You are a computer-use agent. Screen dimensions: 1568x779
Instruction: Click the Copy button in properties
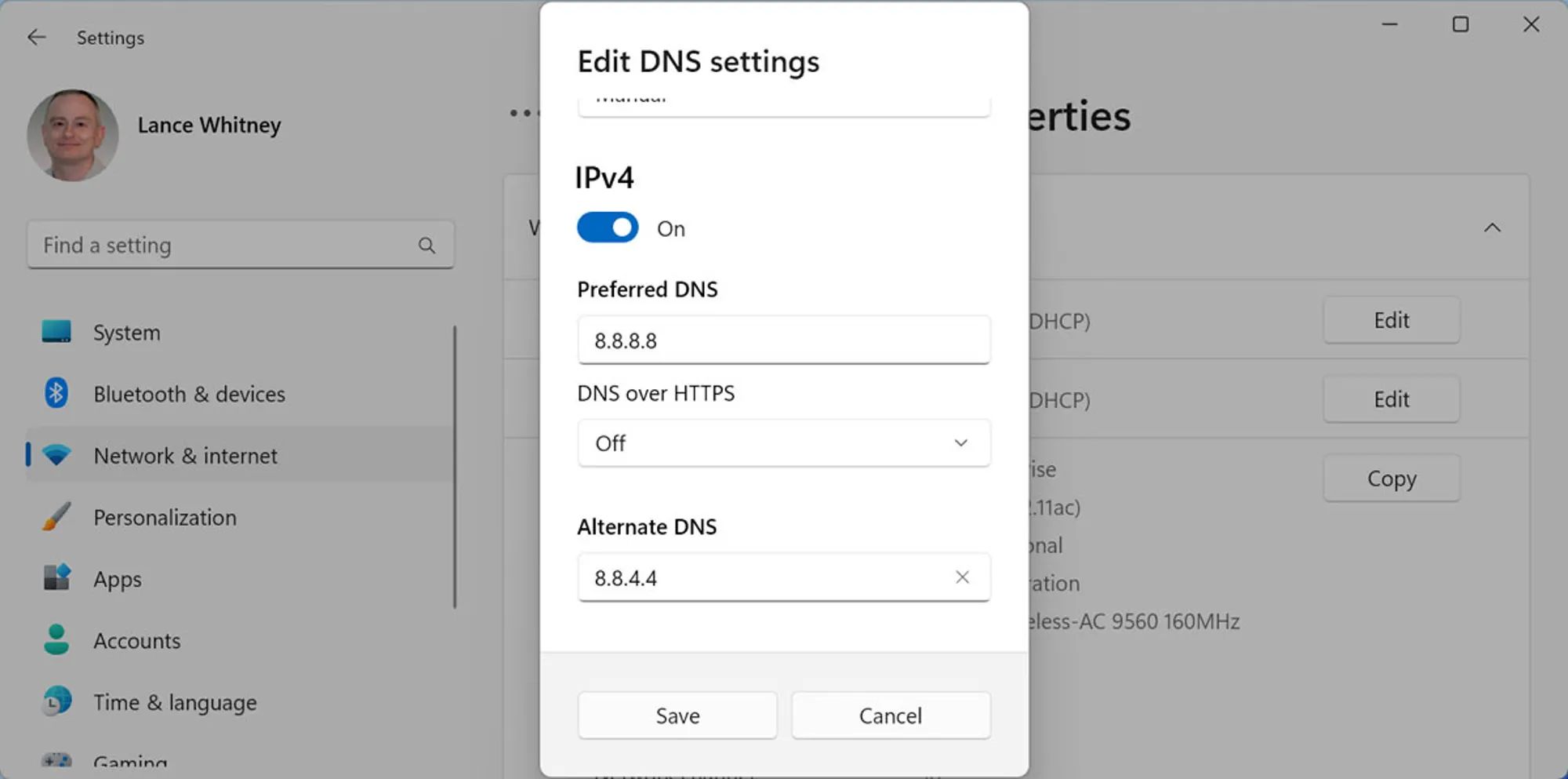pyautogui.click(x=1392, y=479)
